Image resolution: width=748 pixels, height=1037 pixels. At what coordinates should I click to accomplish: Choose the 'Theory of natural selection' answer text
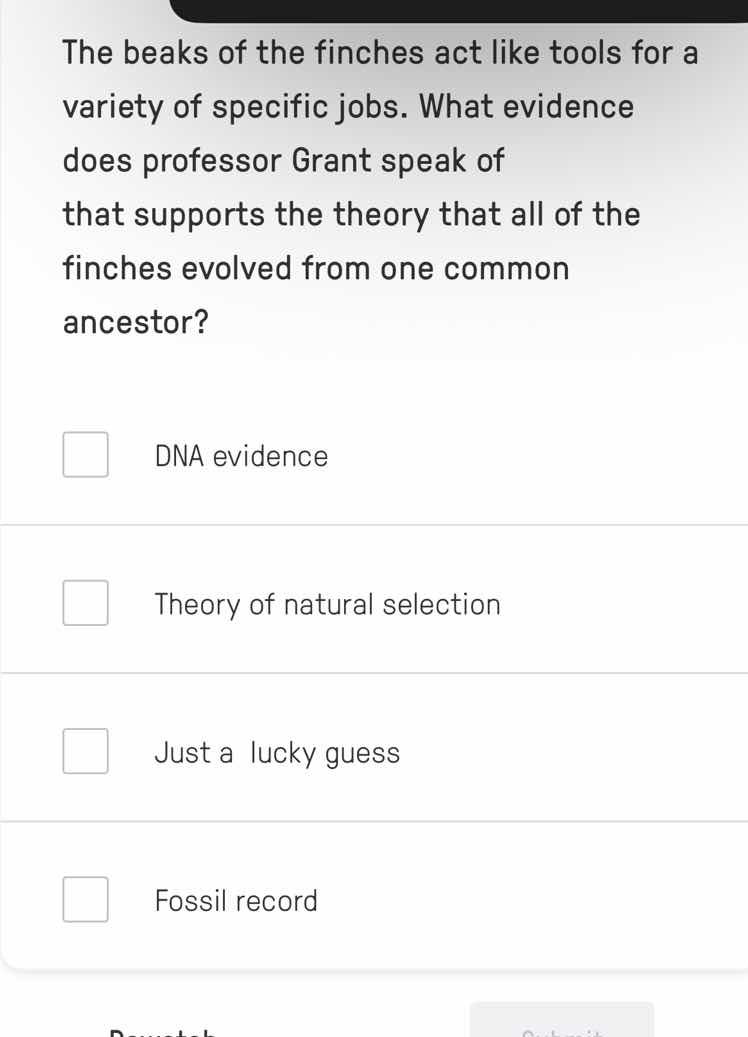click(x=327, y=605)
